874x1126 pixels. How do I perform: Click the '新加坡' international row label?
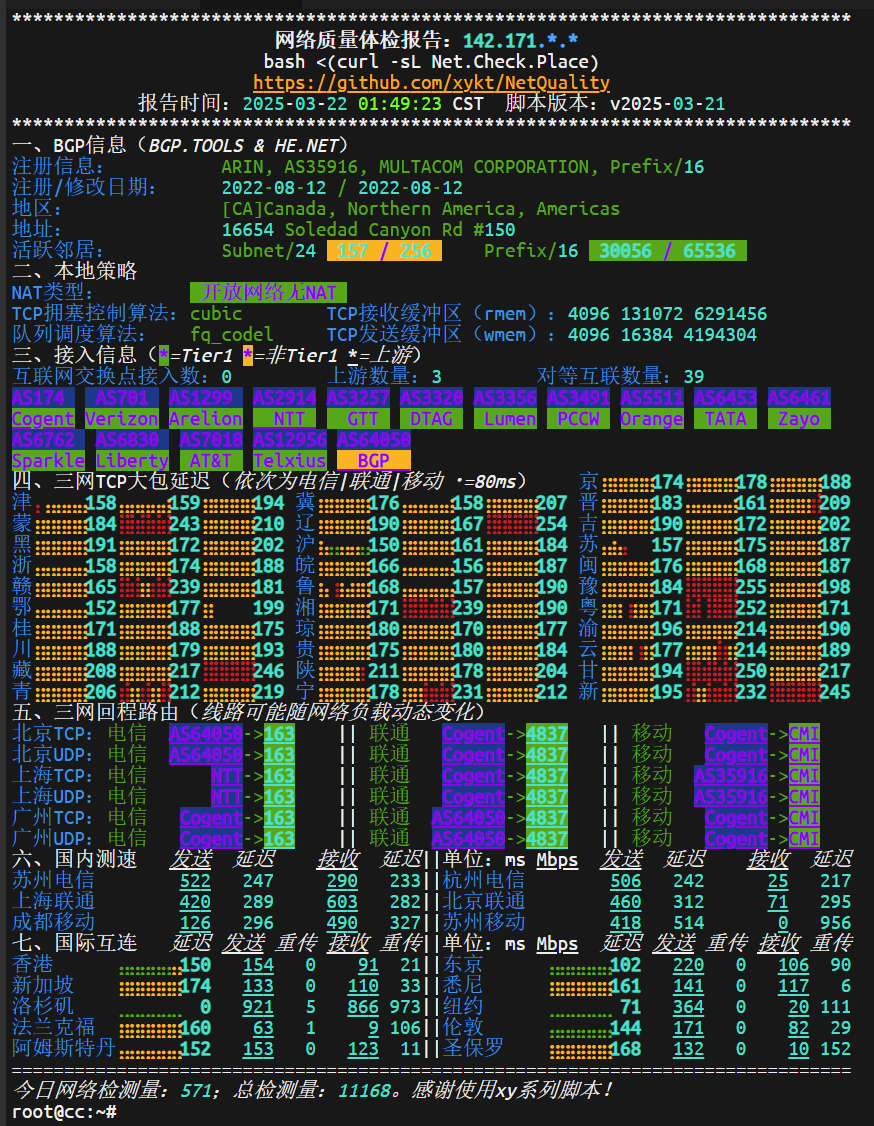click(43, 985)
